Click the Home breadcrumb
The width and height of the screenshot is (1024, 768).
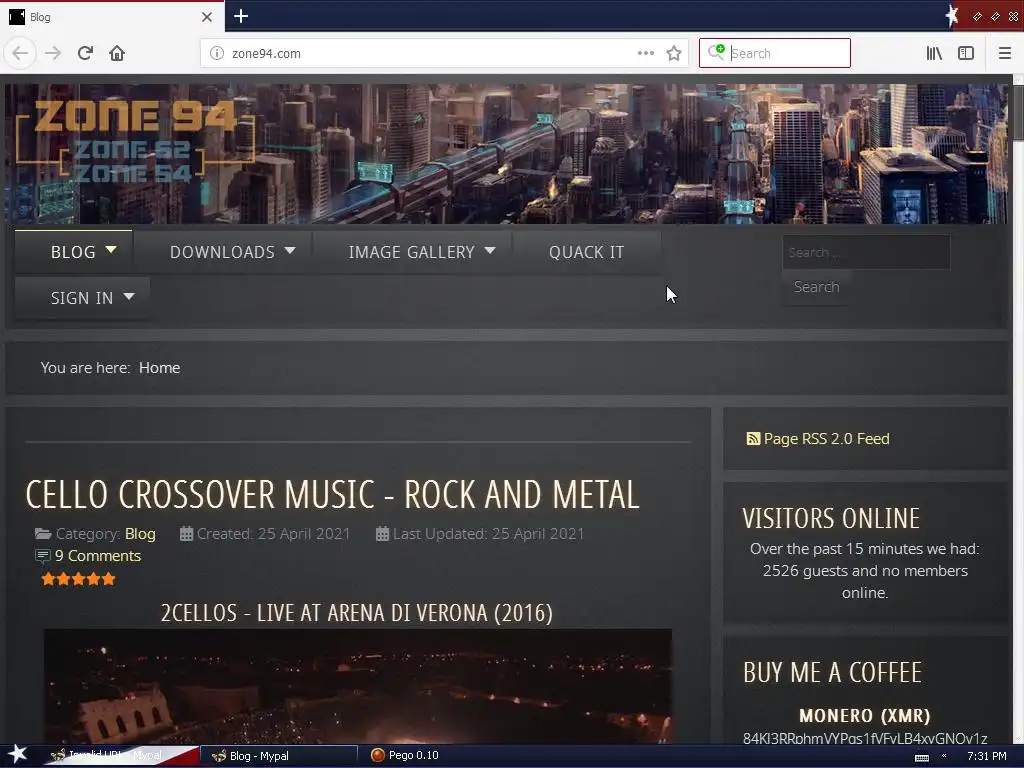point(159,368)
